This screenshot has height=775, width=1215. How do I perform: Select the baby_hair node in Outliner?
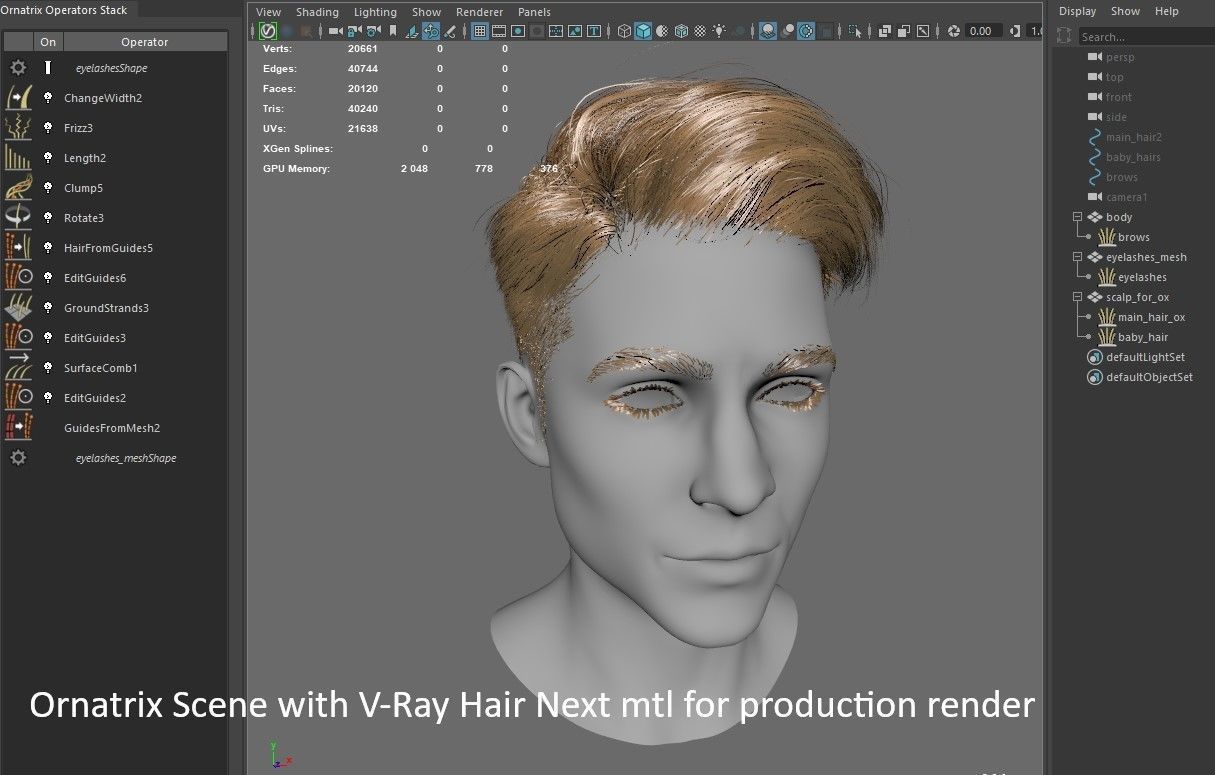(1143, 337)
